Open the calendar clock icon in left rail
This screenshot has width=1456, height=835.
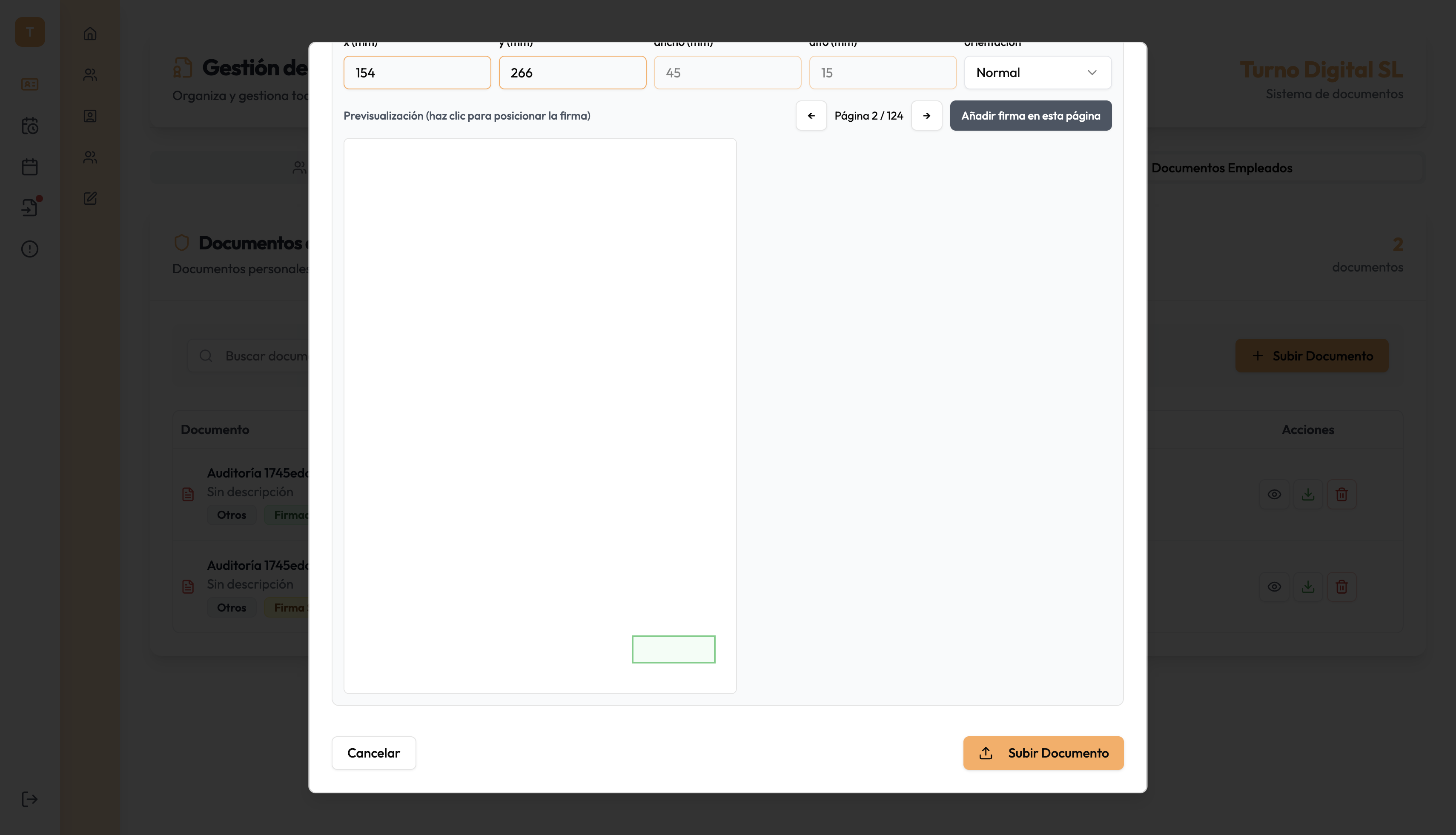[x=30, y=126]
